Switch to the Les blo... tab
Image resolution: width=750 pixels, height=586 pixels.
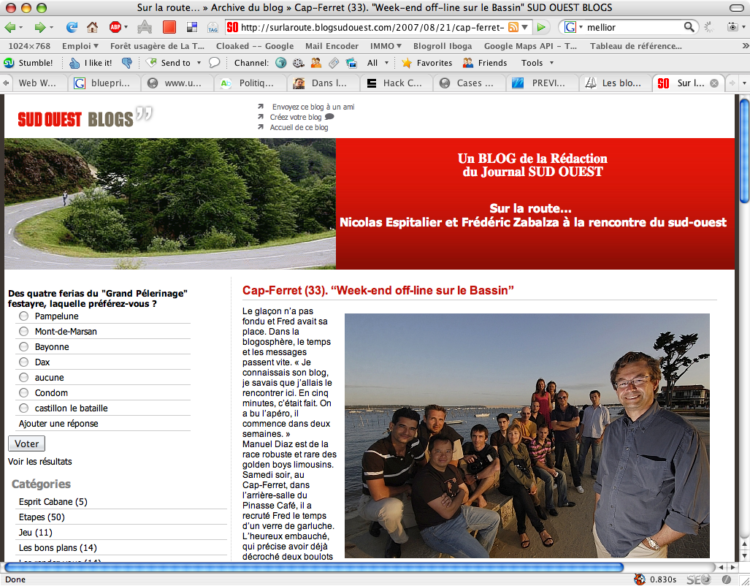point(615,83)
